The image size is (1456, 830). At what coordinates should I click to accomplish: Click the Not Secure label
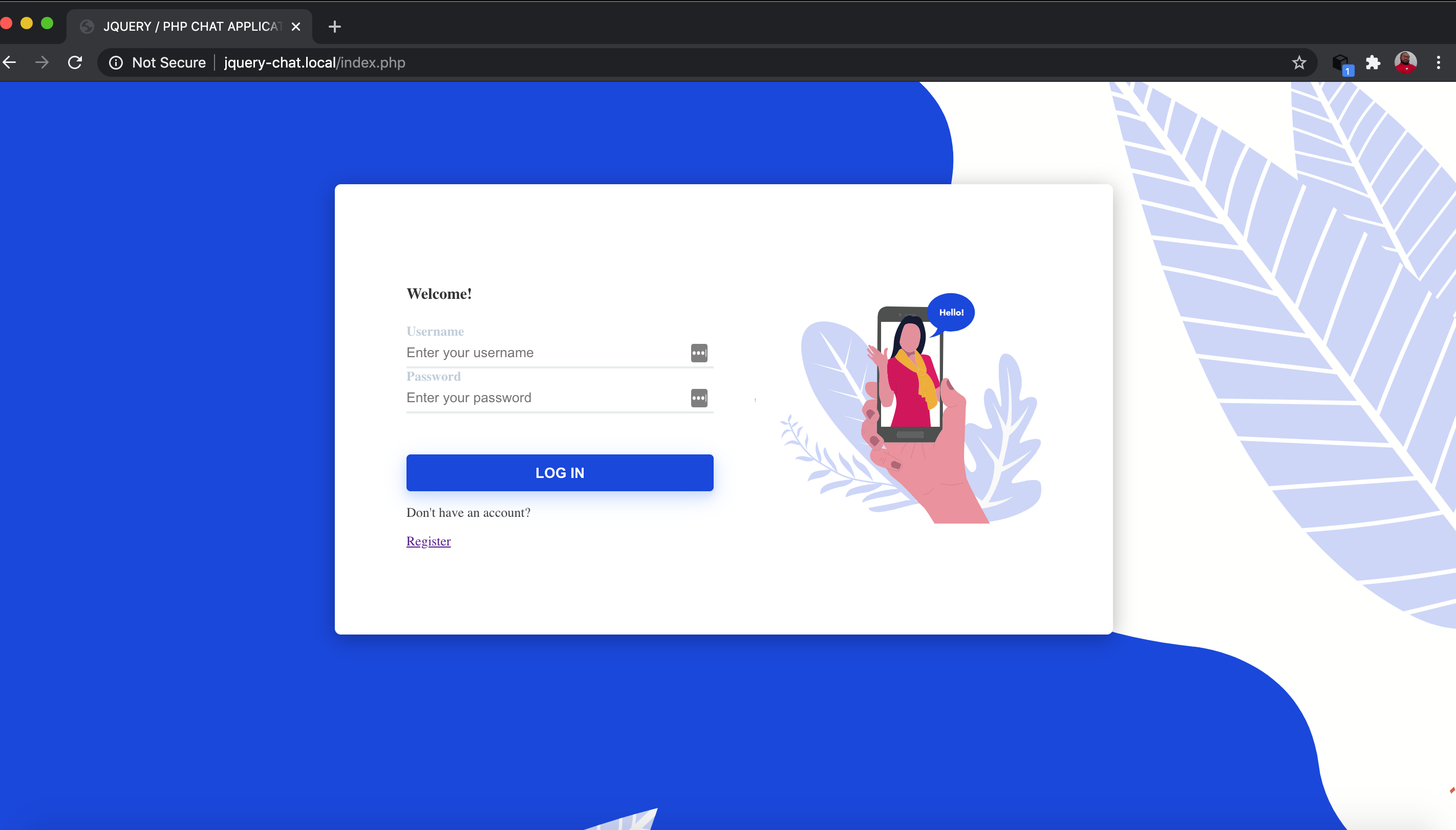169,63
